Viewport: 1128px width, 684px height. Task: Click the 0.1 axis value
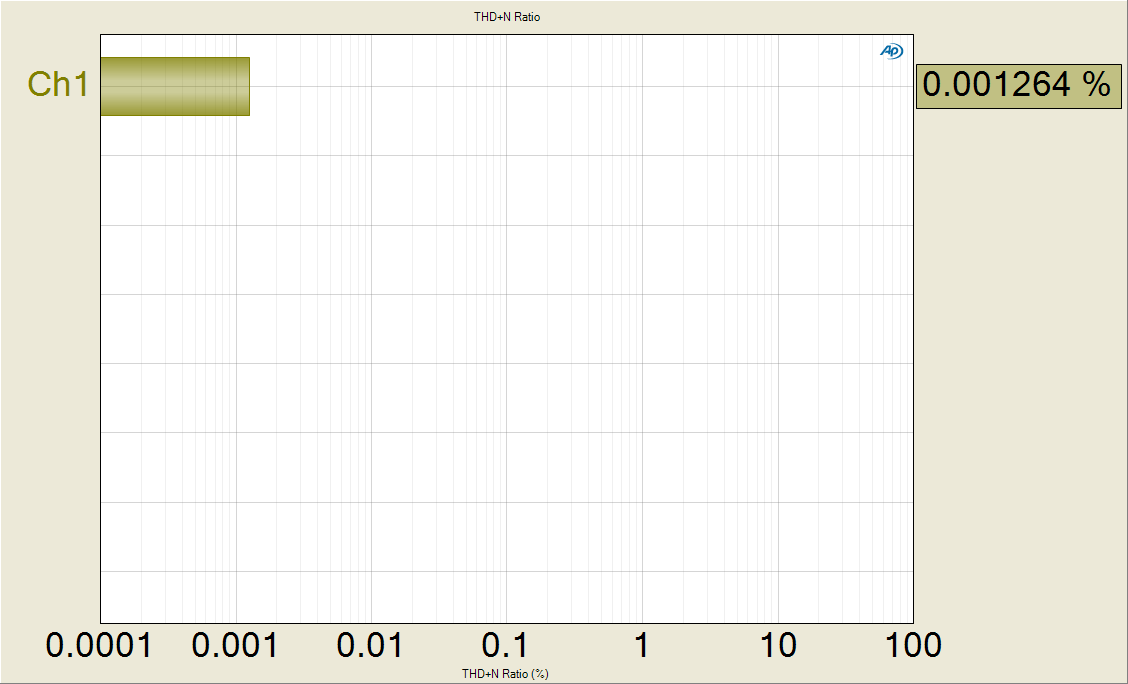[505, 645]
